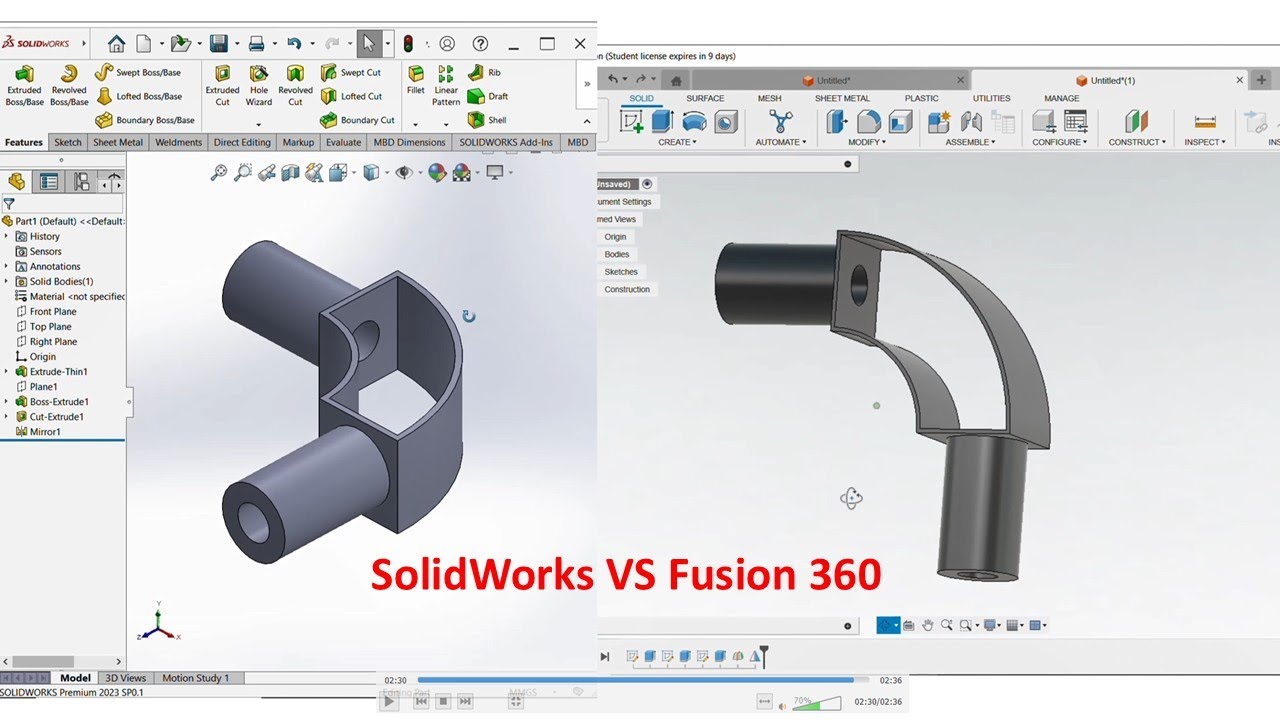Screen dimensions: 1280x720
Task: Click the Extruded Cut tool
Action: [x=222, y=85]
